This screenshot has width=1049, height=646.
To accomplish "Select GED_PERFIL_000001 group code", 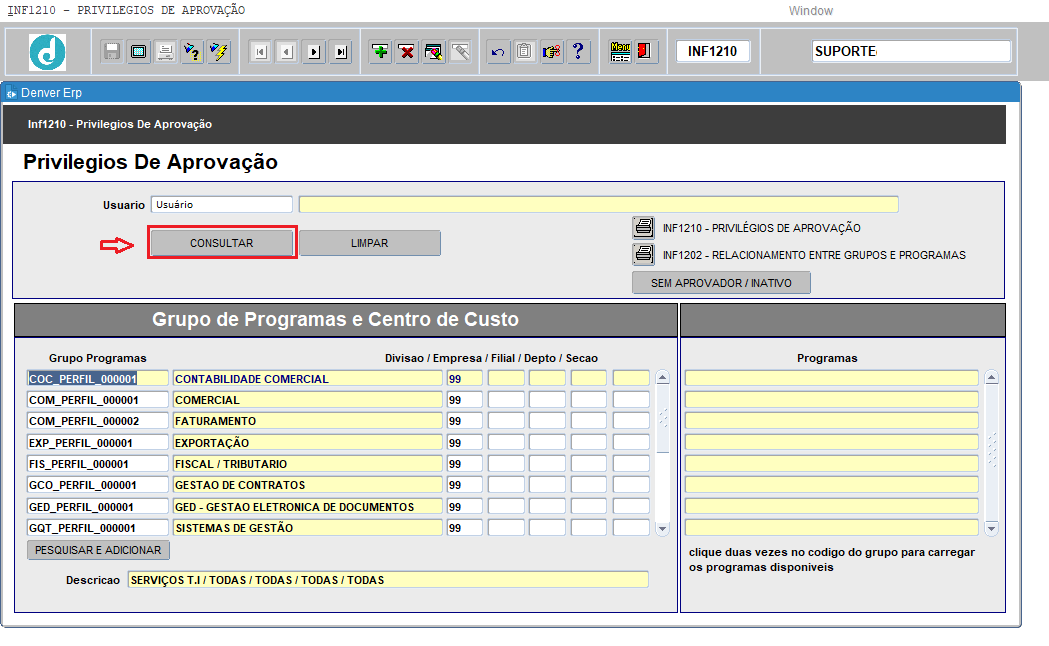I will 98,507.
